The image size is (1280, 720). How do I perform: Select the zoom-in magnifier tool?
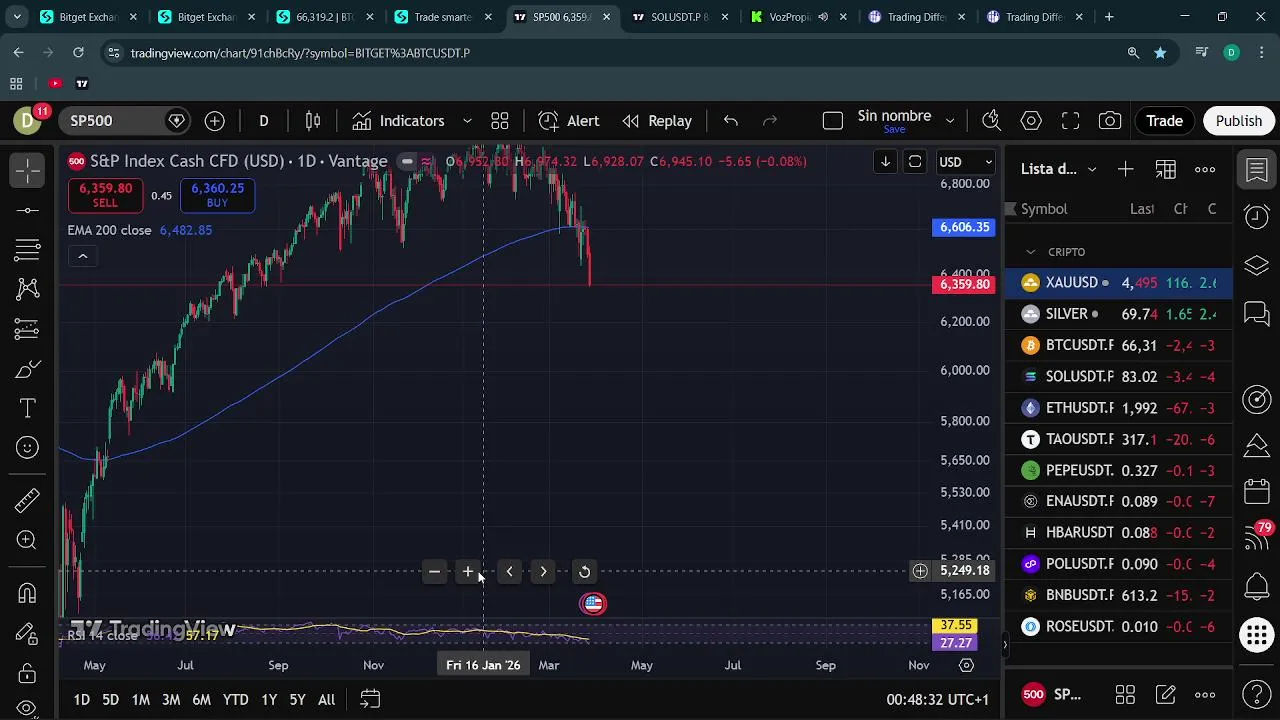pos(28,540)
